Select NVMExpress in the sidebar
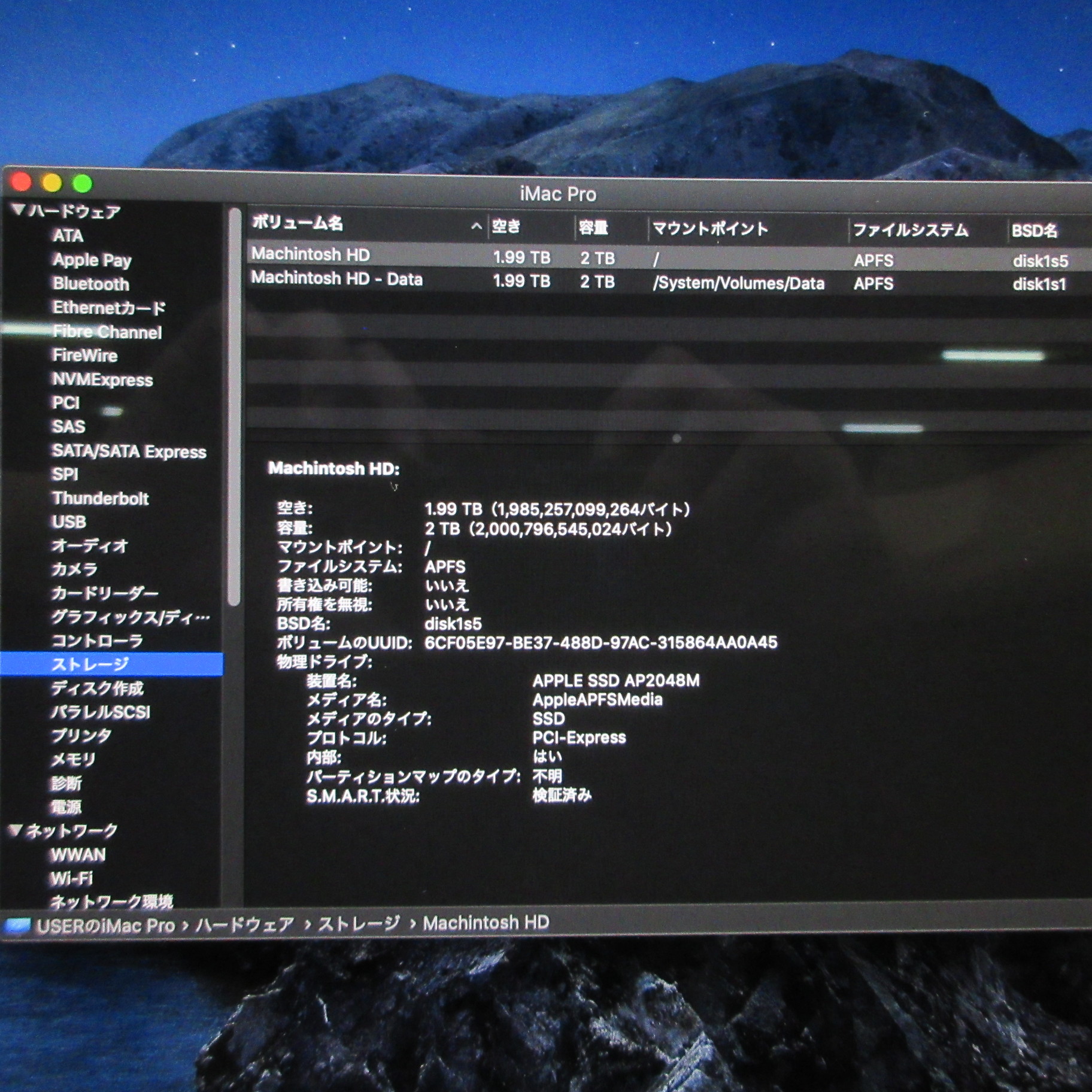 [102, 380]
